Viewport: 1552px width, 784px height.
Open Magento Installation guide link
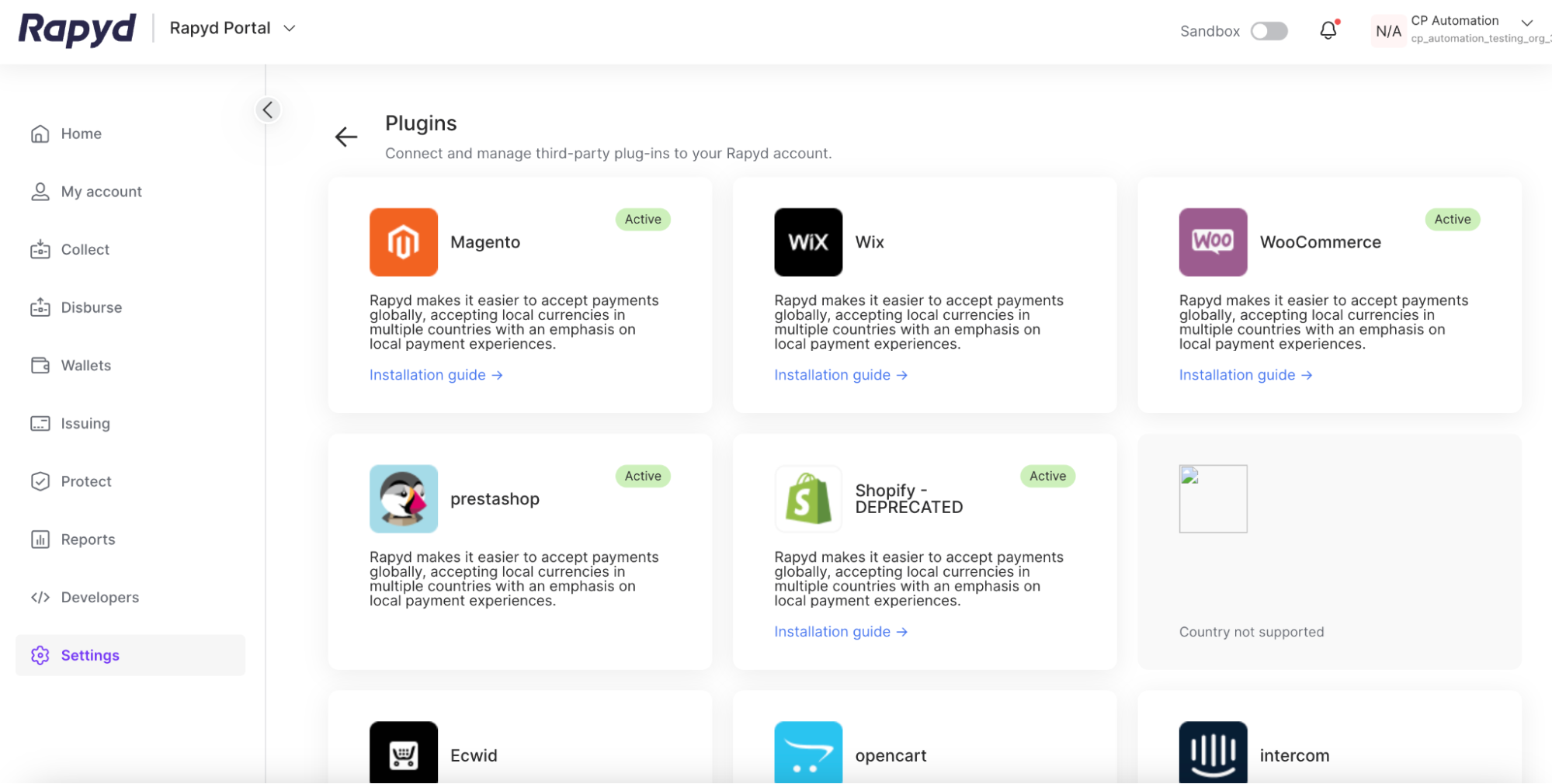point(436,375)
